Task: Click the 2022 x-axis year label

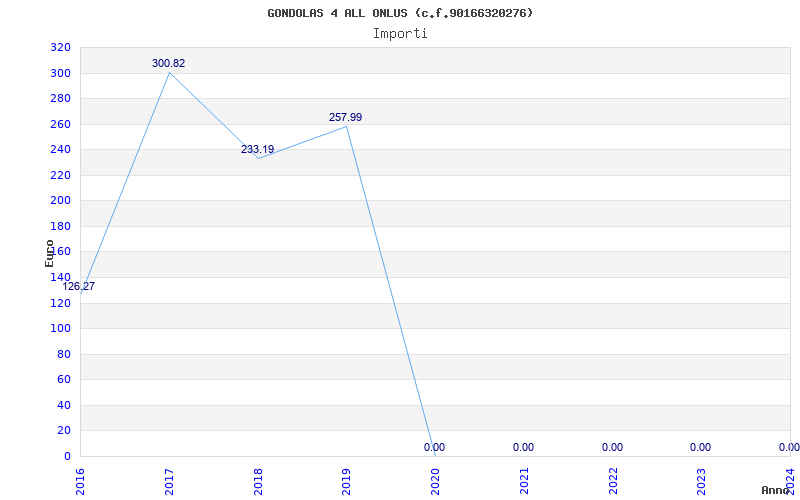Action: [x=613, y=479]
